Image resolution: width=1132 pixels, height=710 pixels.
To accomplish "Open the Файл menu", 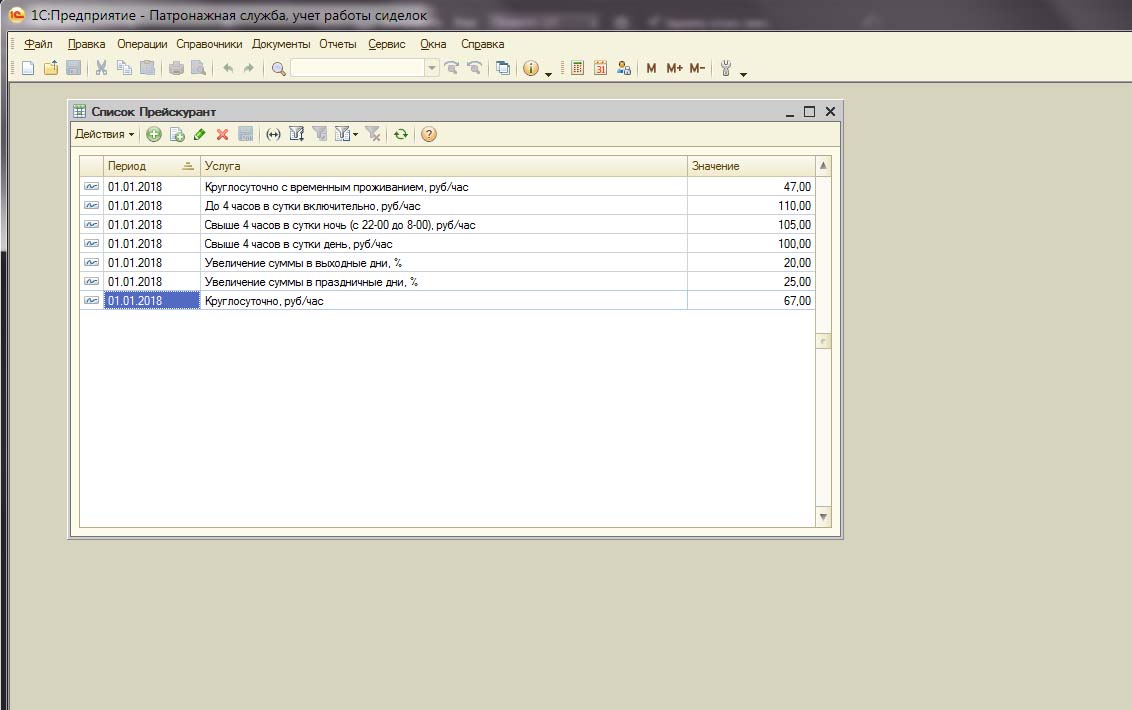I will 38,44.
